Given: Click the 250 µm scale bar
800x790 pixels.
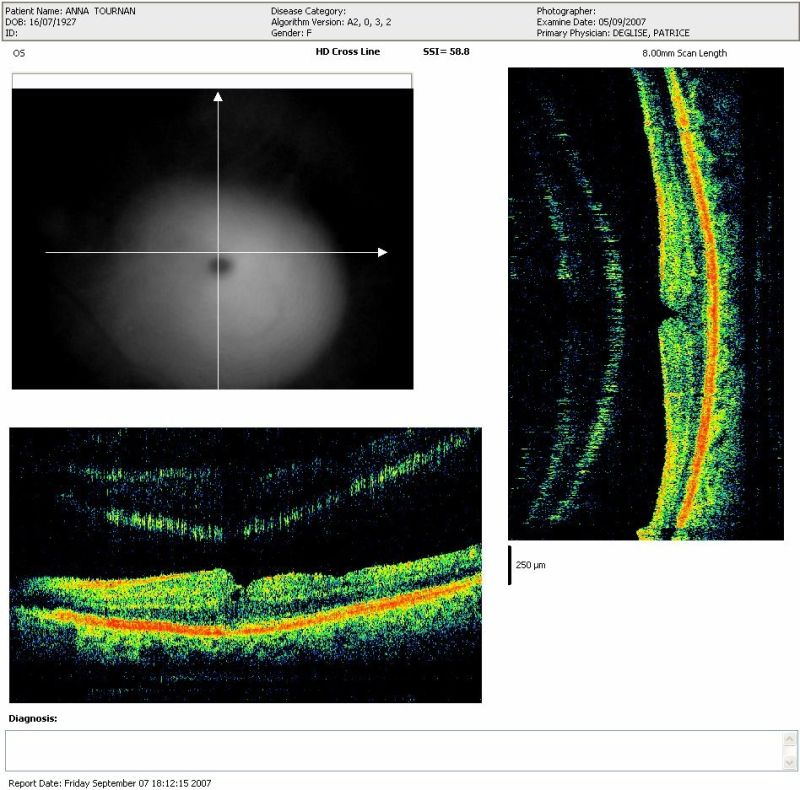Looking at the screenshot, I should coord(510,565).
